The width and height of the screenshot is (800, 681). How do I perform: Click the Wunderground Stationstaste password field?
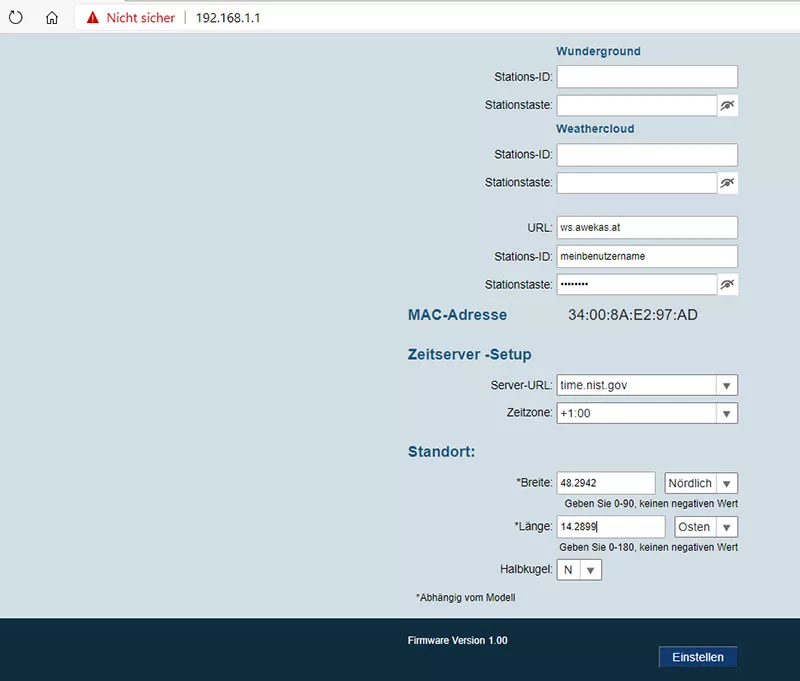(x=637, y=105)
